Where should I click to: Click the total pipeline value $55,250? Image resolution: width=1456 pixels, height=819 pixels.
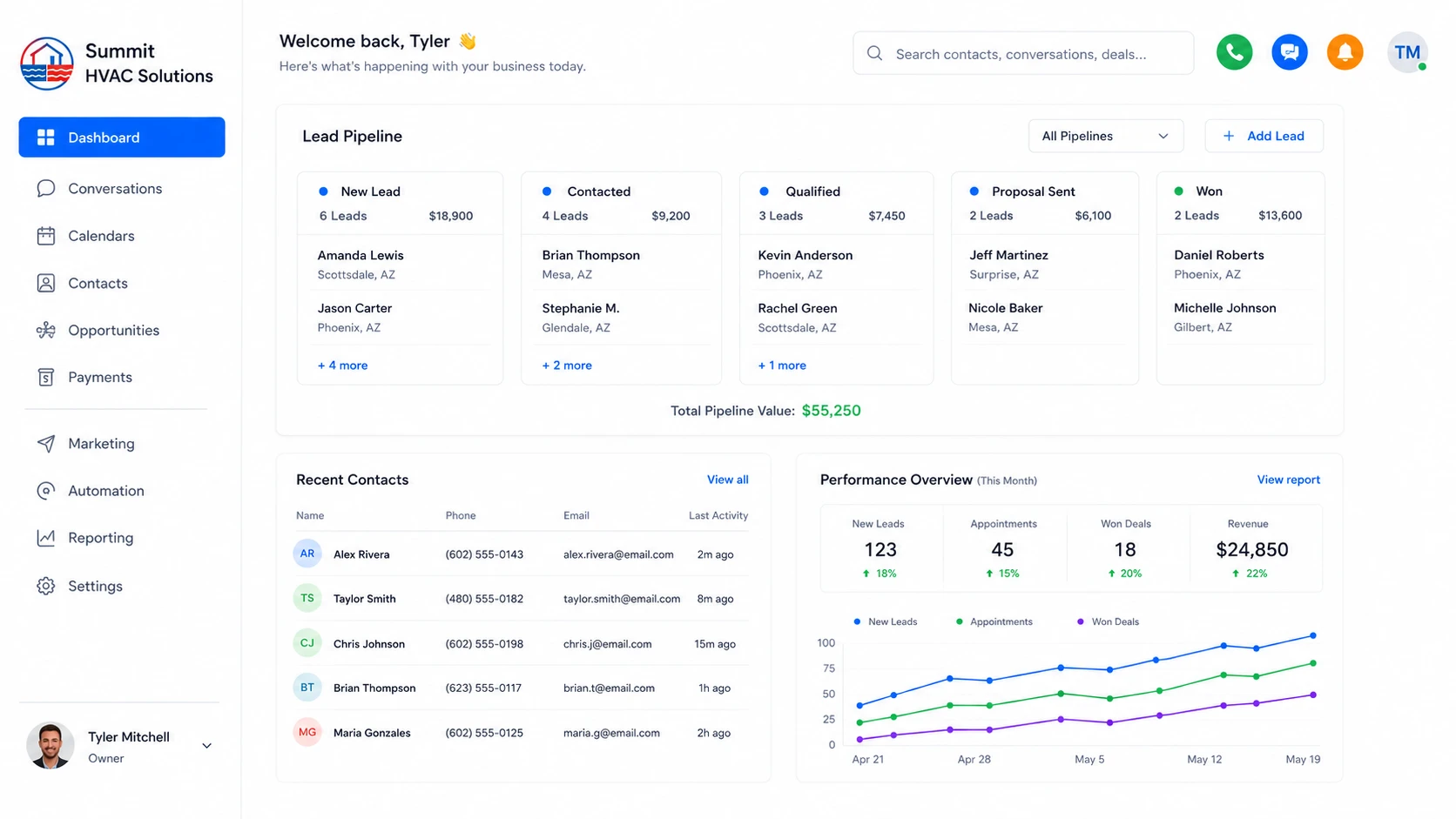(x=831, y=411)
